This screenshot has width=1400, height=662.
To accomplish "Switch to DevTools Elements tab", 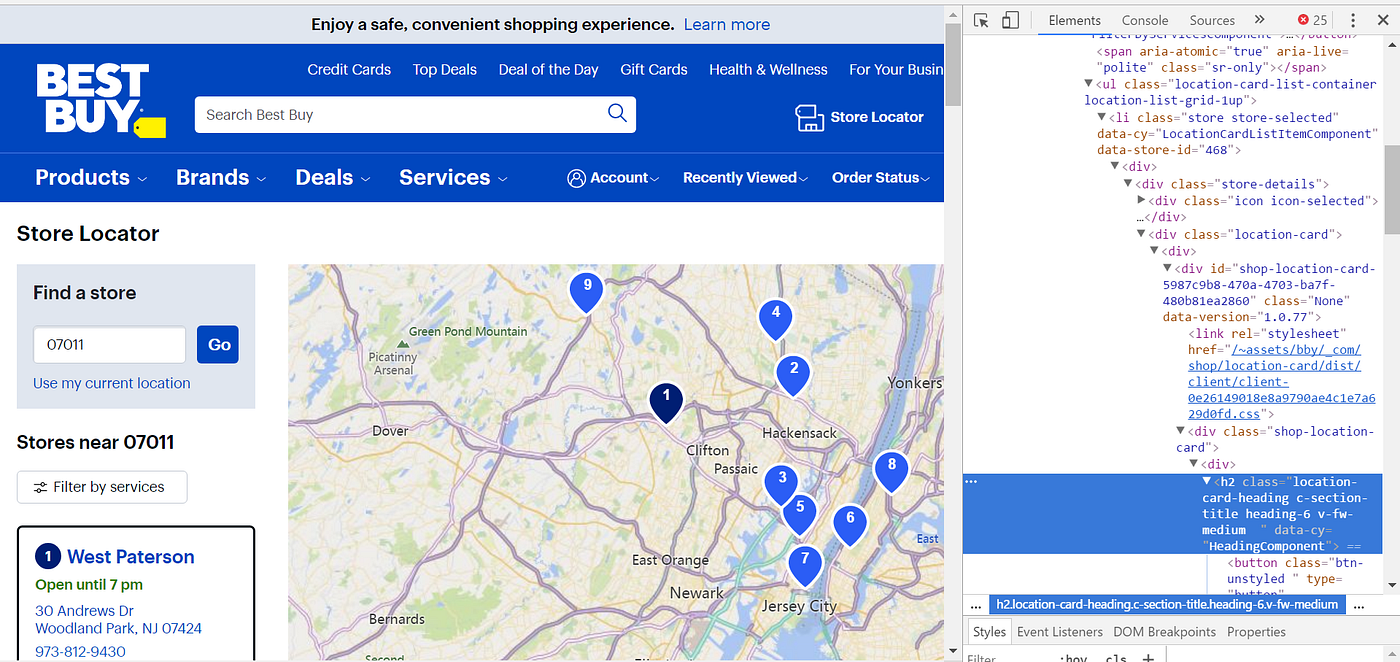I will pyautogui.click(x=1074, y=20).
